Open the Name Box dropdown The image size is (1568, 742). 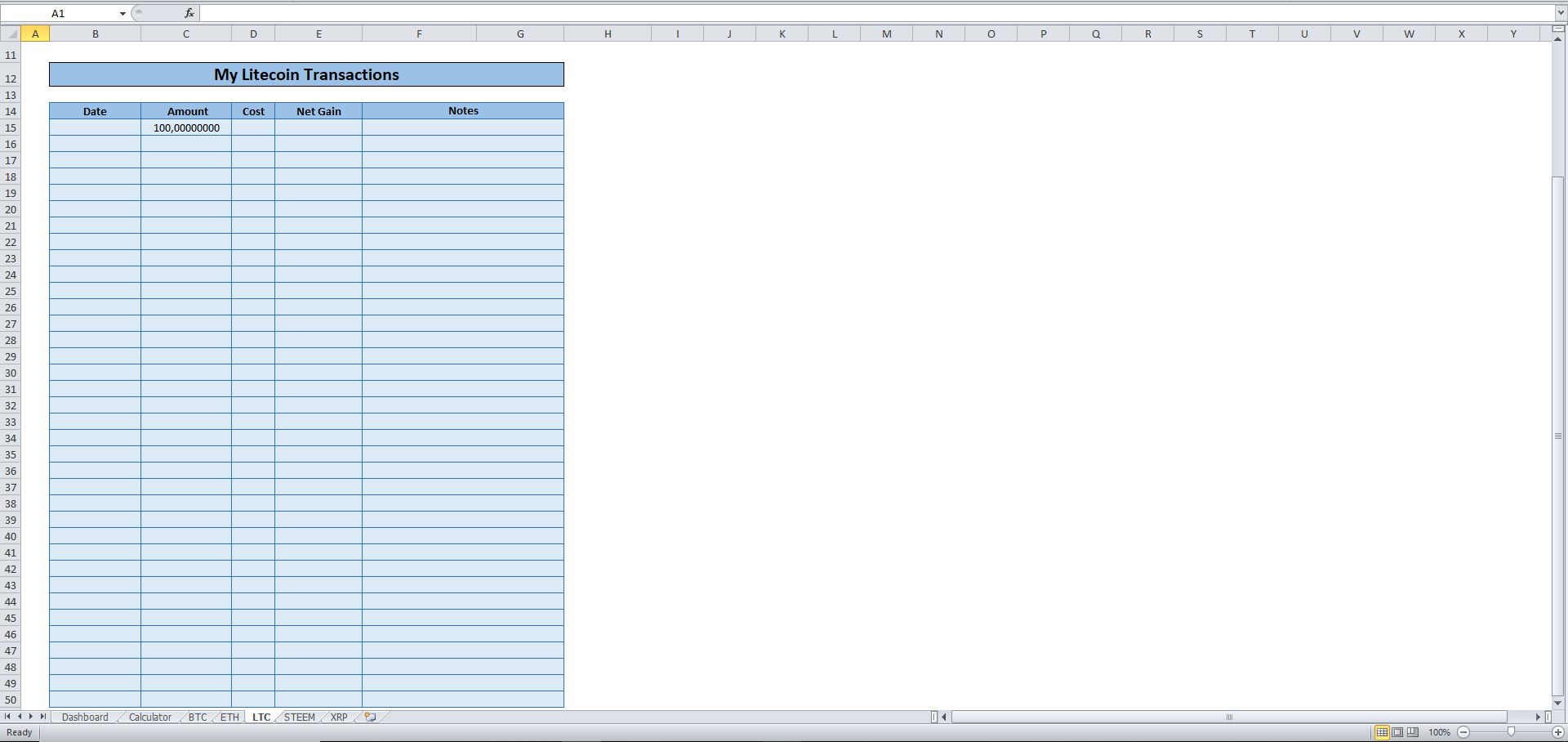click(x=122, y=13)
